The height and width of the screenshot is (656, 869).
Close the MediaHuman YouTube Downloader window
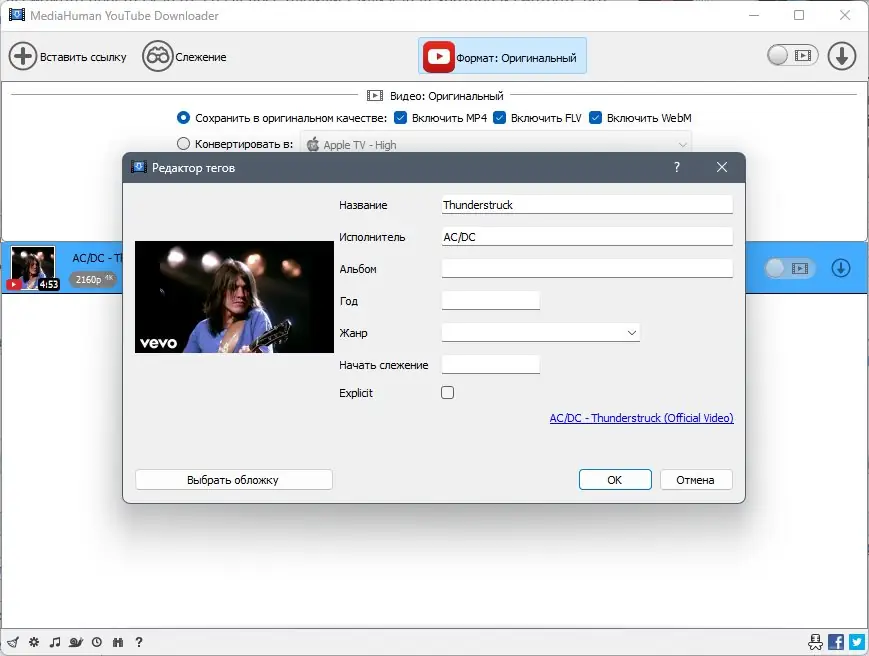tap(845, 15)
